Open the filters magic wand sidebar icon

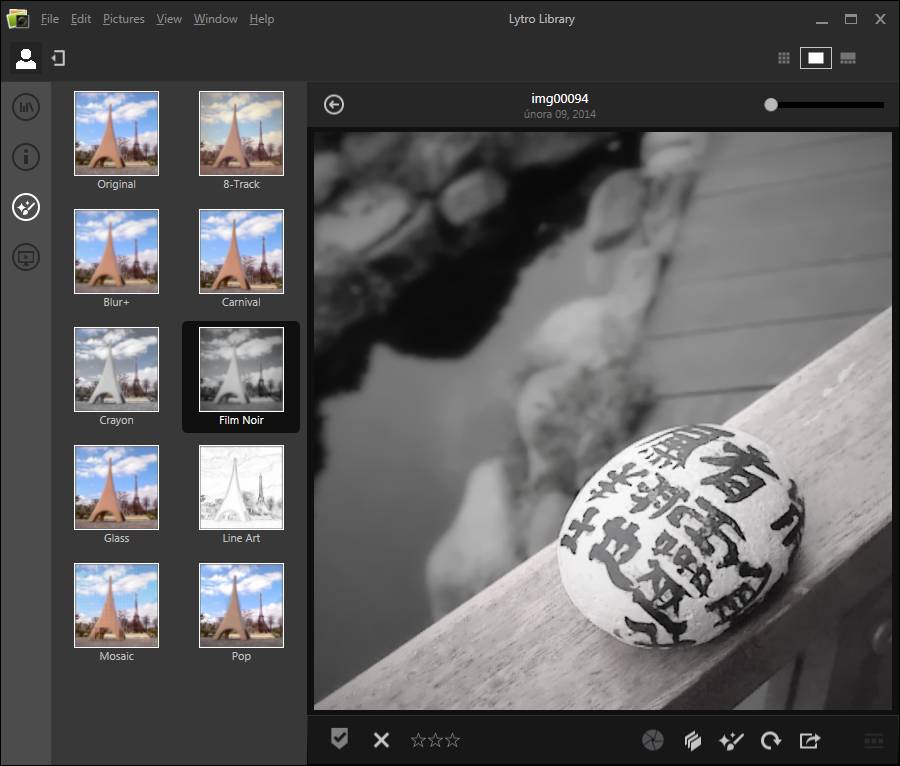[26, 207]
